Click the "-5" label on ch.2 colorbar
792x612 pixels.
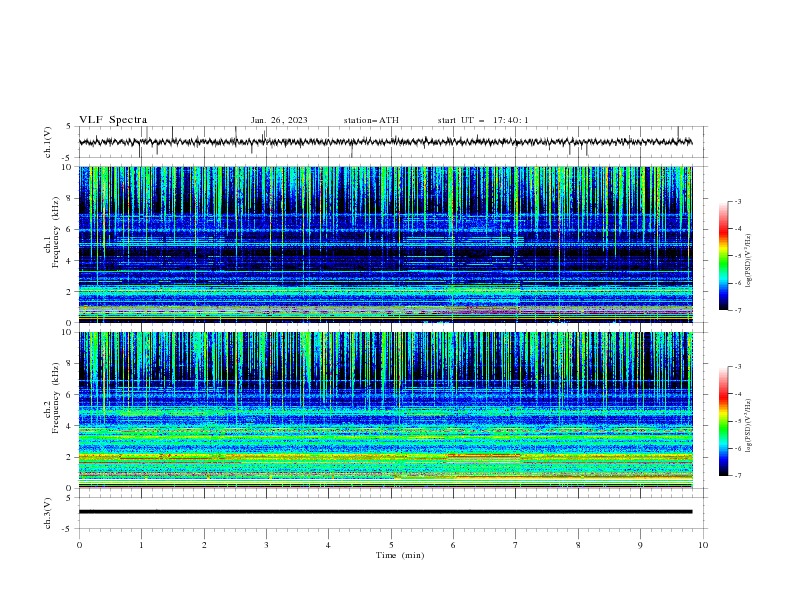738,421
